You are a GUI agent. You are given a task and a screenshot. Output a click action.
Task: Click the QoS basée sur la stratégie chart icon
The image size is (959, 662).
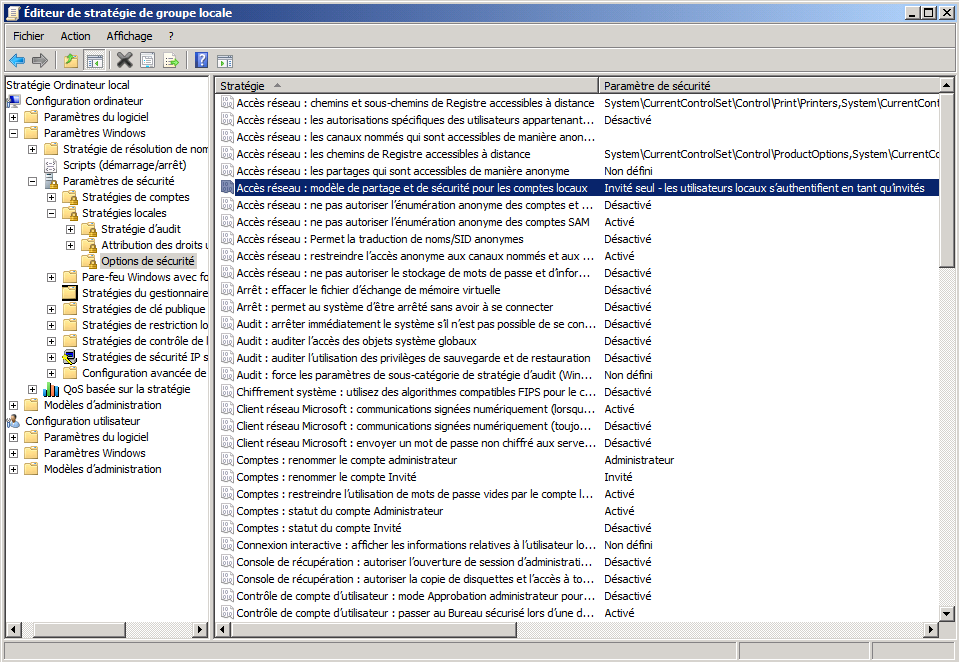[x=51, y=389]
